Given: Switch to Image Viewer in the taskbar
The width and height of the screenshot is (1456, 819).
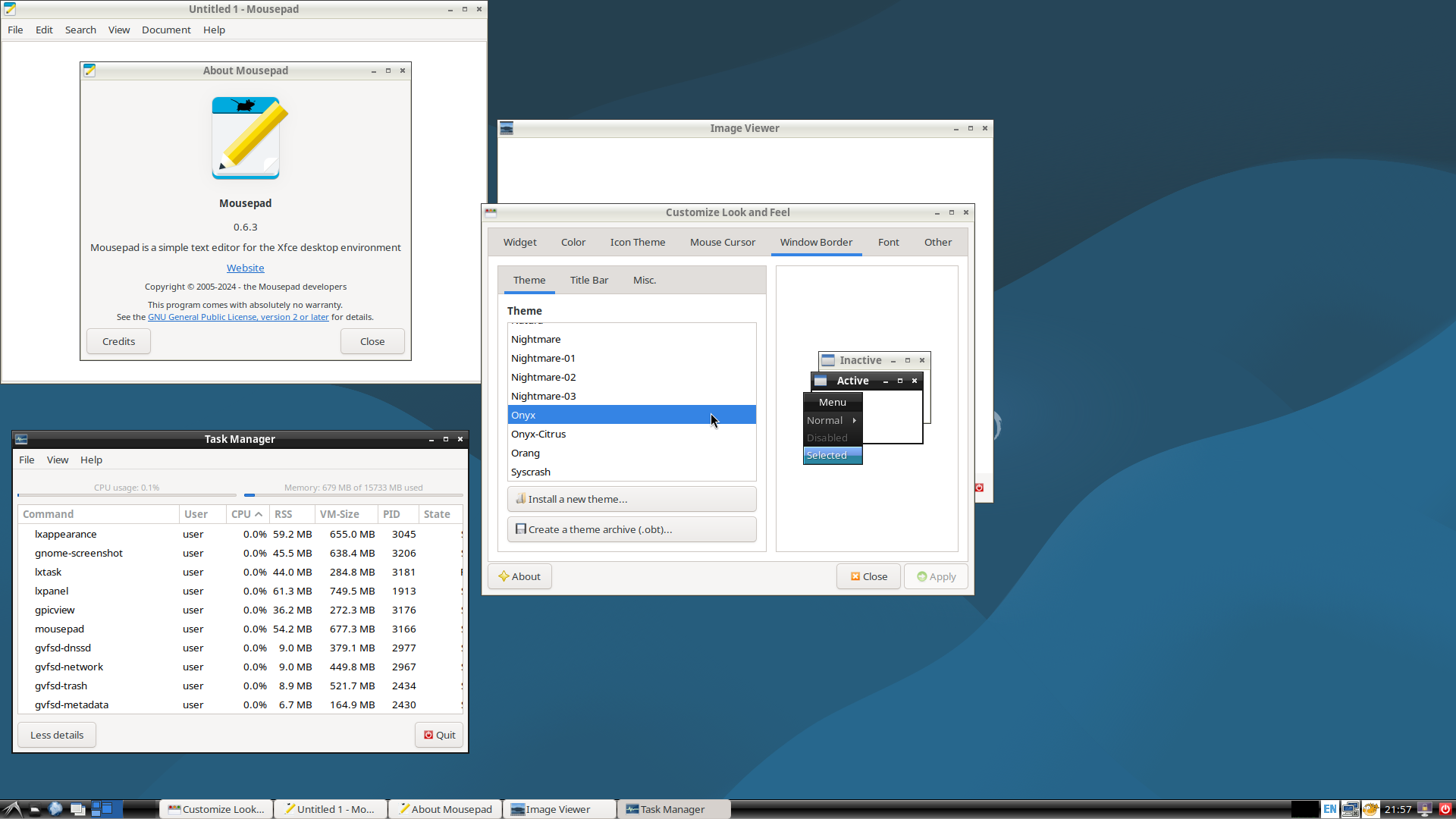Looking at the screenshot, I should [x=560, y=809].
